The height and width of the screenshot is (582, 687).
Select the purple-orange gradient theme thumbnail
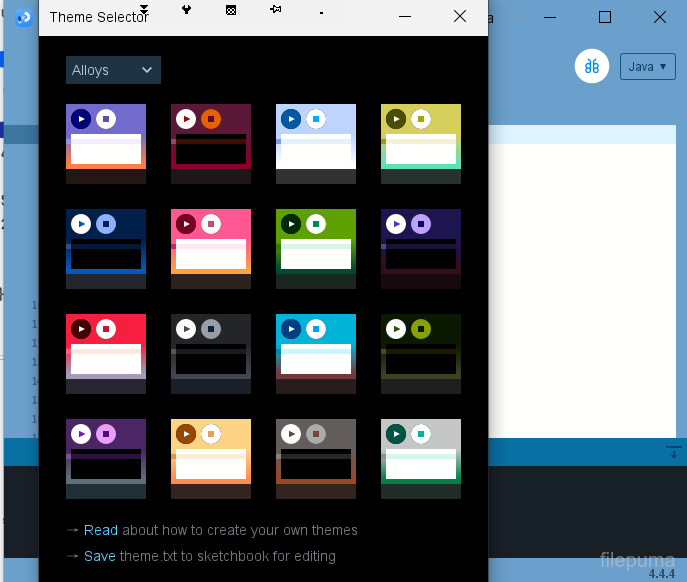(106, 144)
